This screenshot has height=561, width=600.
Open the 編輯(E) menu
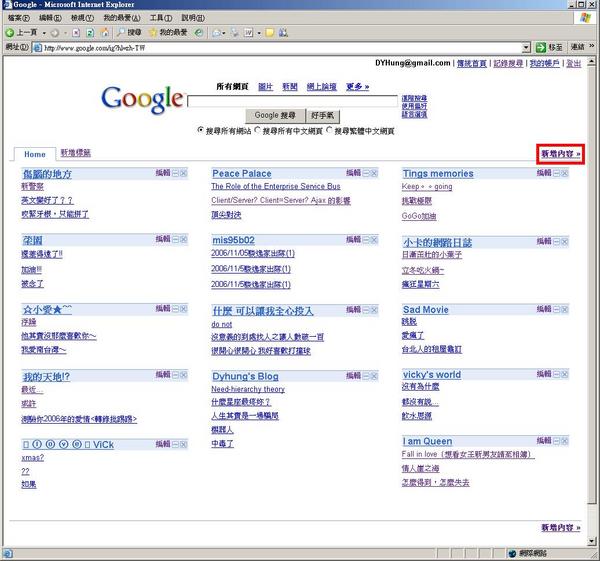coord(50,18)
